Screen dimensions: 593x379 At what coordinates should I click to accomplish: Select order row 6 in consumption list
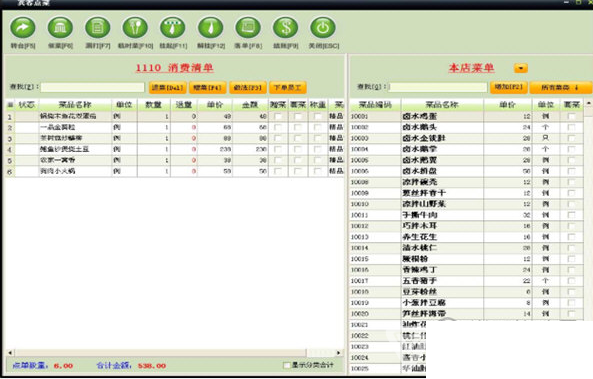175,171
